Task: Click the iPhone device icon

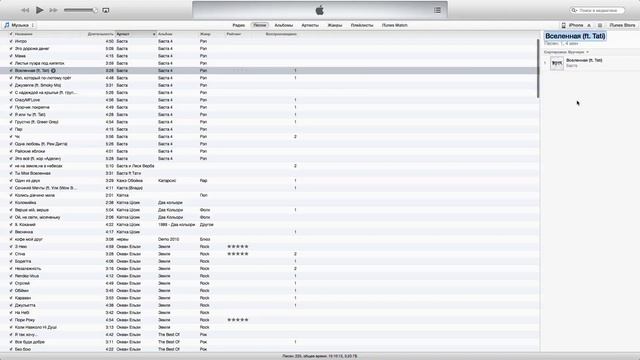Action: [x=564, y=25]
